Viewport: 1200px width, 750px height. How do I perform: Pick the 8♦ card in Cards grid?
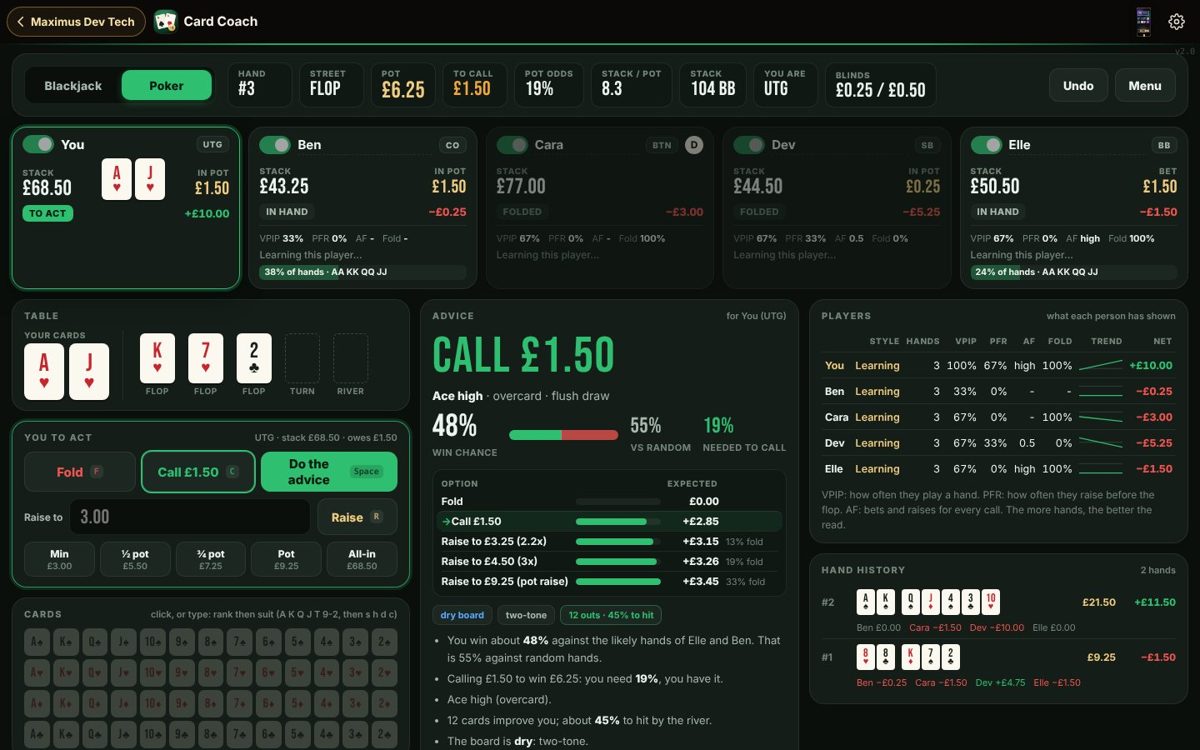[211, 702]
